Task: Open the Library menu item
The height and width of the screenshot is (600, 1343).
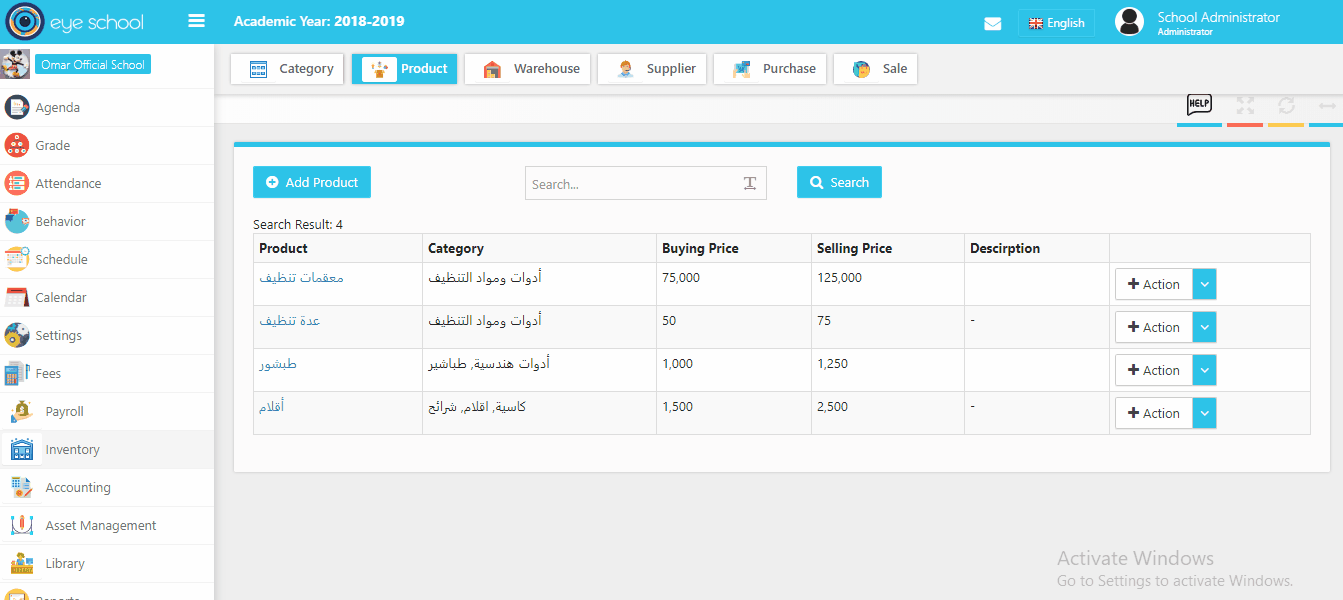Action: click(x=107, y=564)
